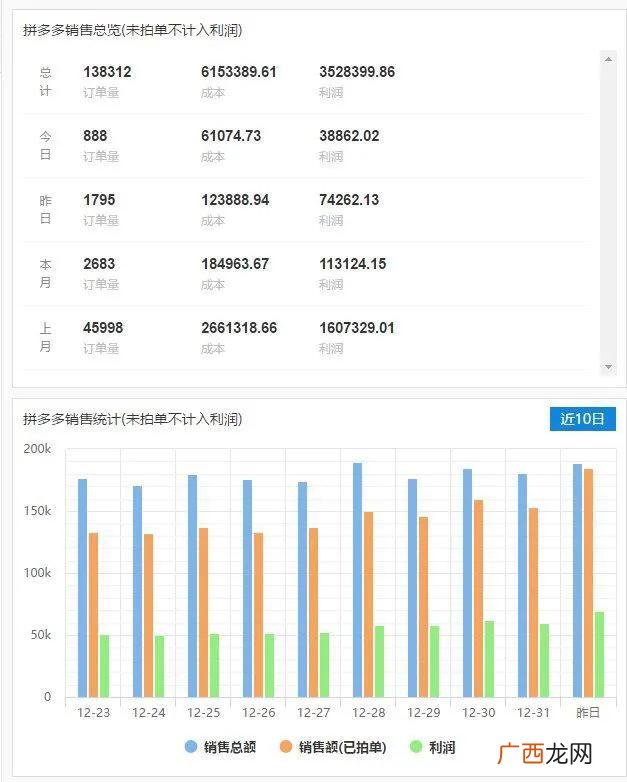This screenshot has width=627, height=782.
Task: Click this month's profit 113124.15
Action: [x=353, y=264]
